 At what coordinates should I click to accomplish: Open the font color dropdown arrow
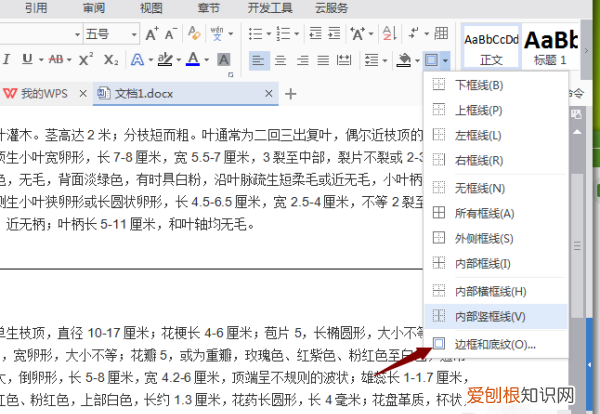tap(207, 60)
